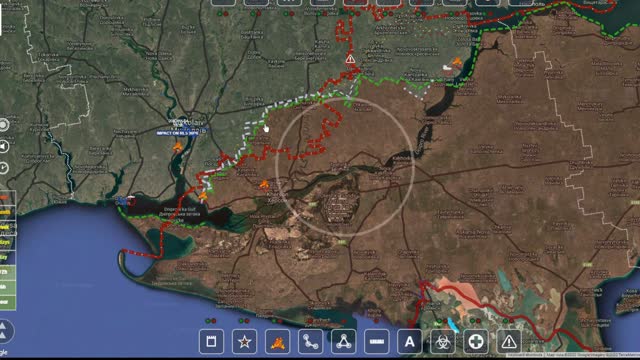Viewport: 640px width, 360px height.
Task: Click the blue 'IMPACT ON' label near Mykolaiv
Action: [x=178, y=133]
